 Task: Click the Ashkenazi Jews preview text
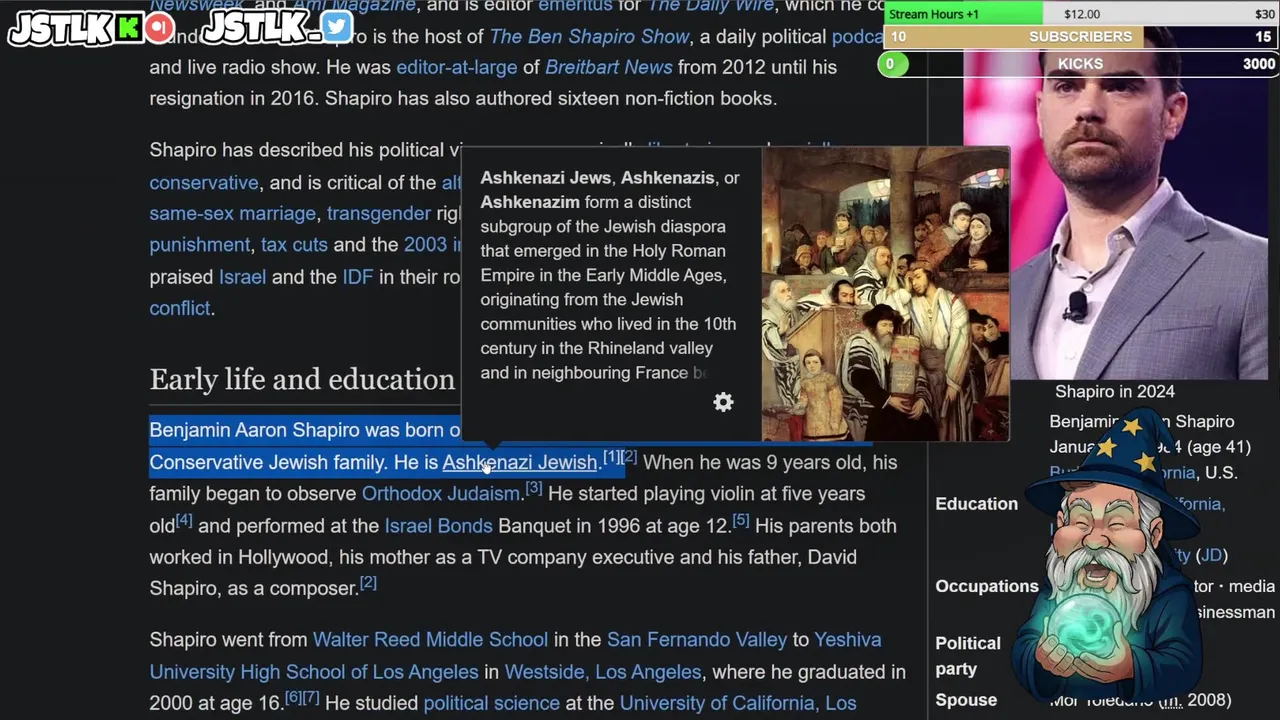pyautogui.click(x=610, y=275)
